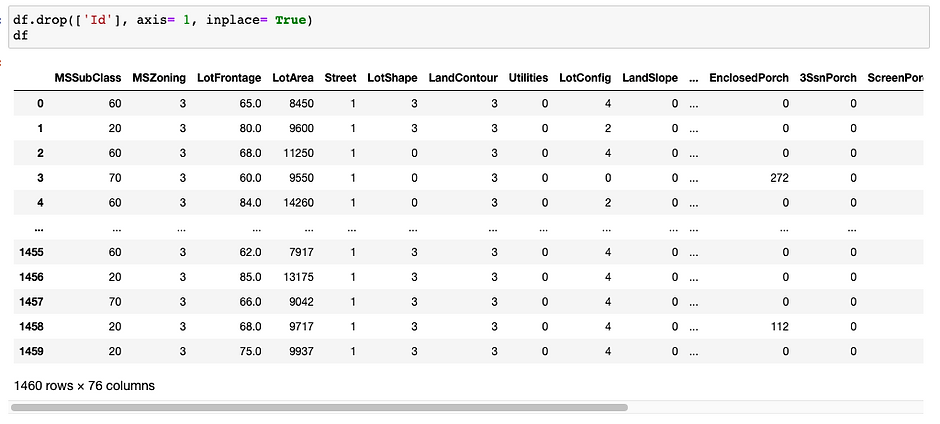The image size is (940, 424).
Task: Click LotFrontage value 60.0
Action: [251, 178]
